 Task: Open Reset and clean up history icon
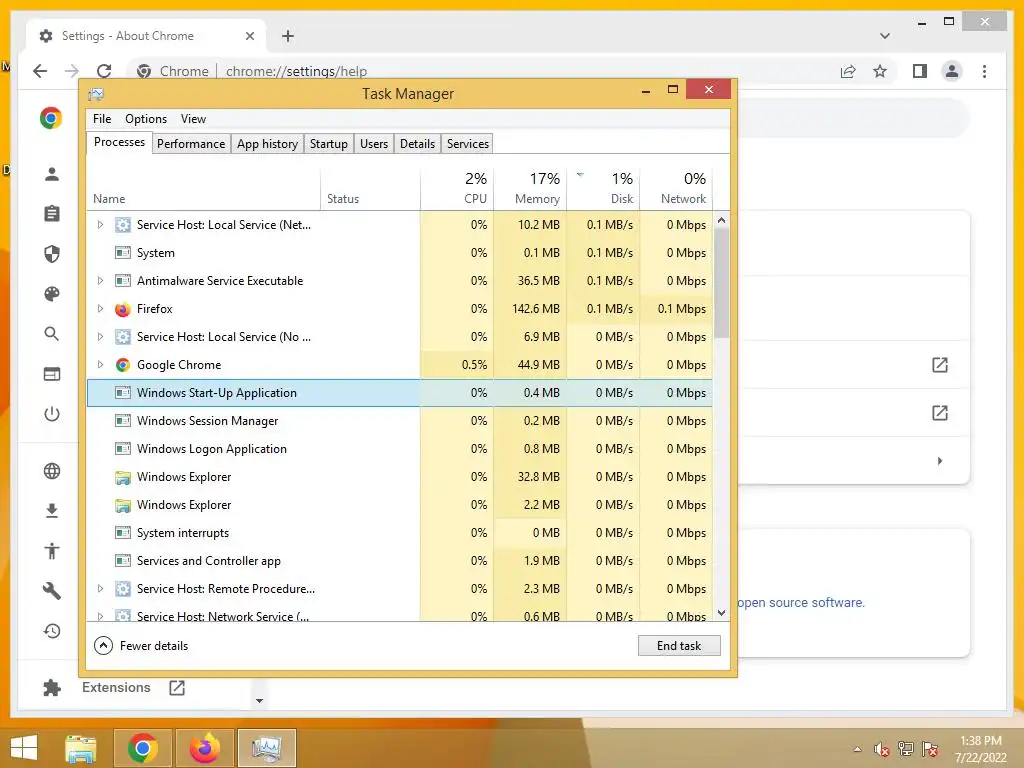coord(52,631)
